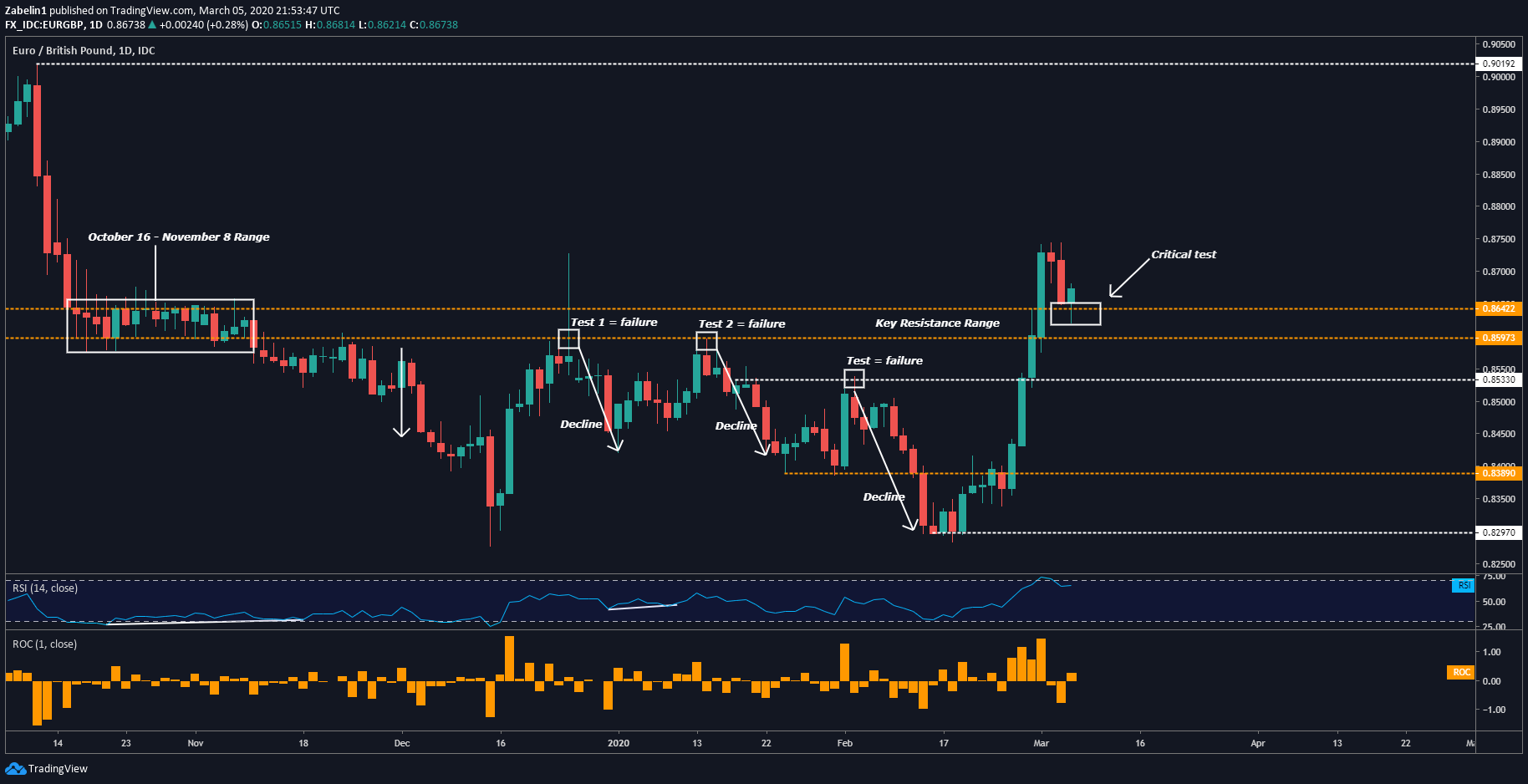Click the TradingView logo icon
1528x784 pixels.
(15, 768)
